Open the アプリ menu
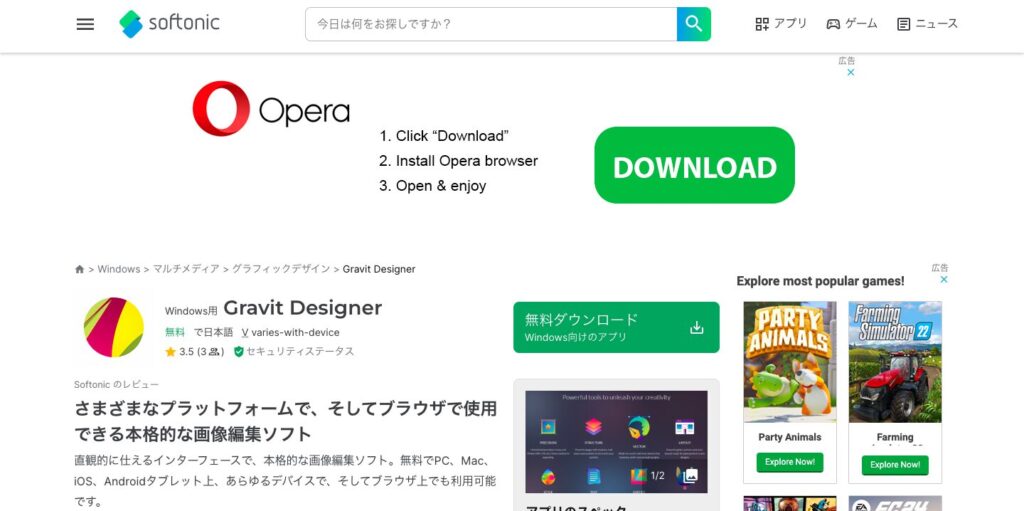Image resolution: width=1024 pixels, height=511 pixels. pyautogui.click(x=781, y=24)
